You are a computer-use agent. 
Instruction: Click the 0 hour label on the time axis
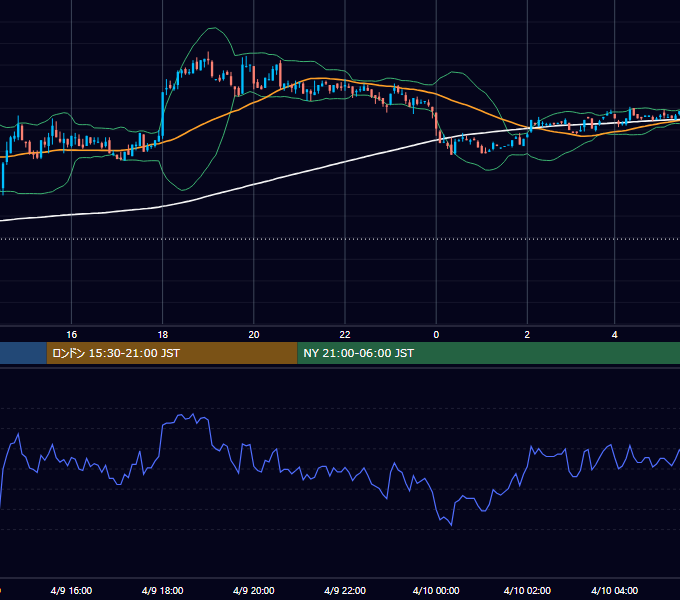tap(436, 335)
